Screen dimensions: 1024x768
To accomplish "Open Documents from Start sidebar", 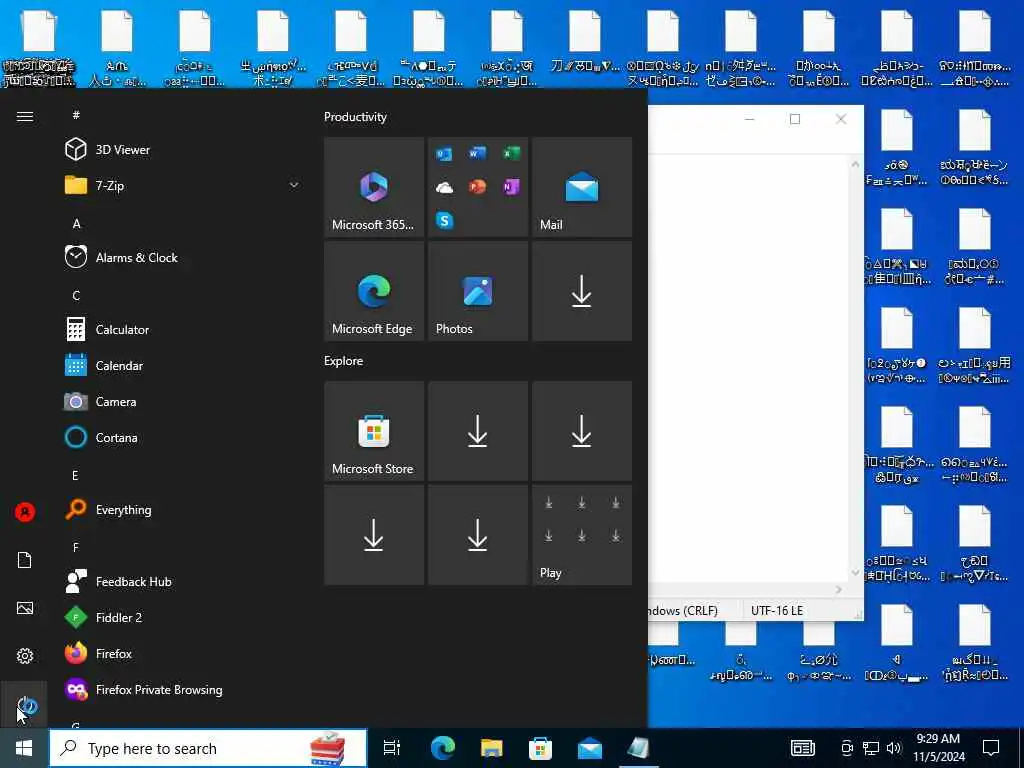I will [25, 560].
